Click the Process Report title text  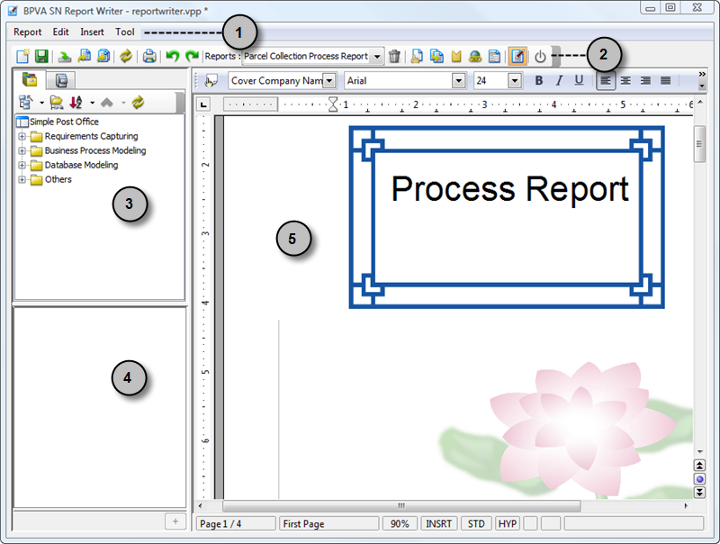(510, 189)
